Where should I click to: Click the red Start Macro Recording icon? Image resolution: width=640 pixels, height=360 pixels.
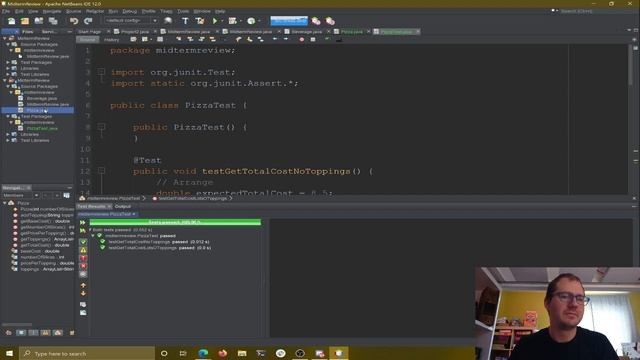click(302, 40)
